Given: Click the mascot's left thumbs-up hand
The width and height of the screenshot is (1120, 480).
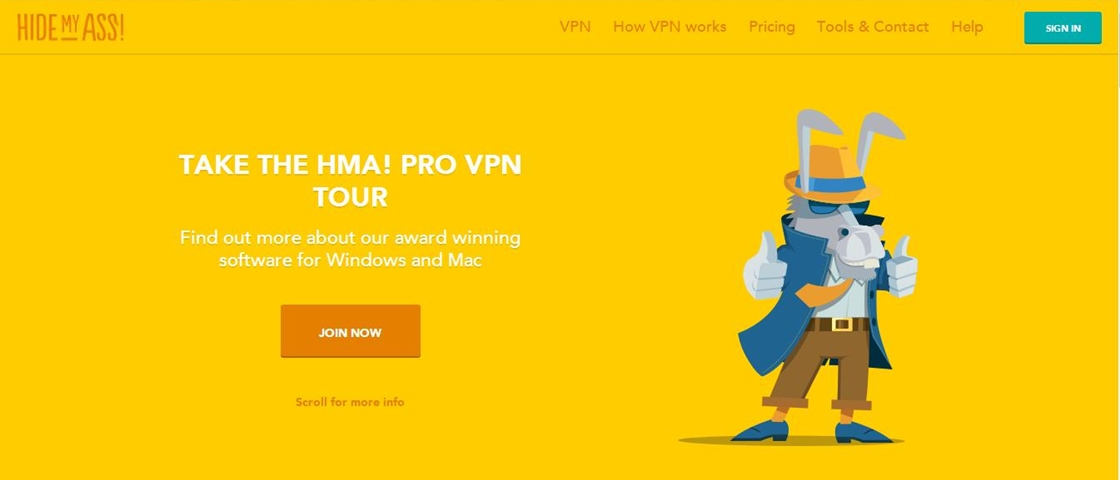Looking at the screenshot, I should point(764,266).
